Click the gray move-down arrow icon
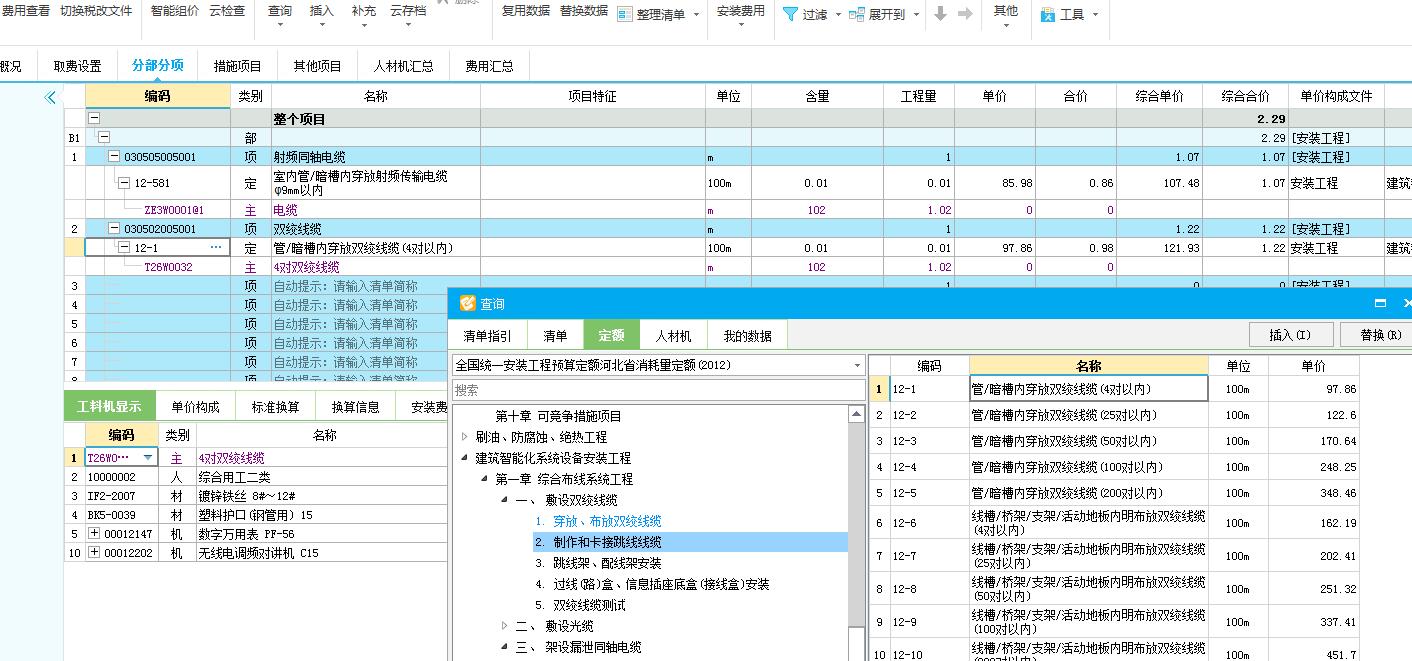This screenshot has width=1412, height=661. coord(940,14)
